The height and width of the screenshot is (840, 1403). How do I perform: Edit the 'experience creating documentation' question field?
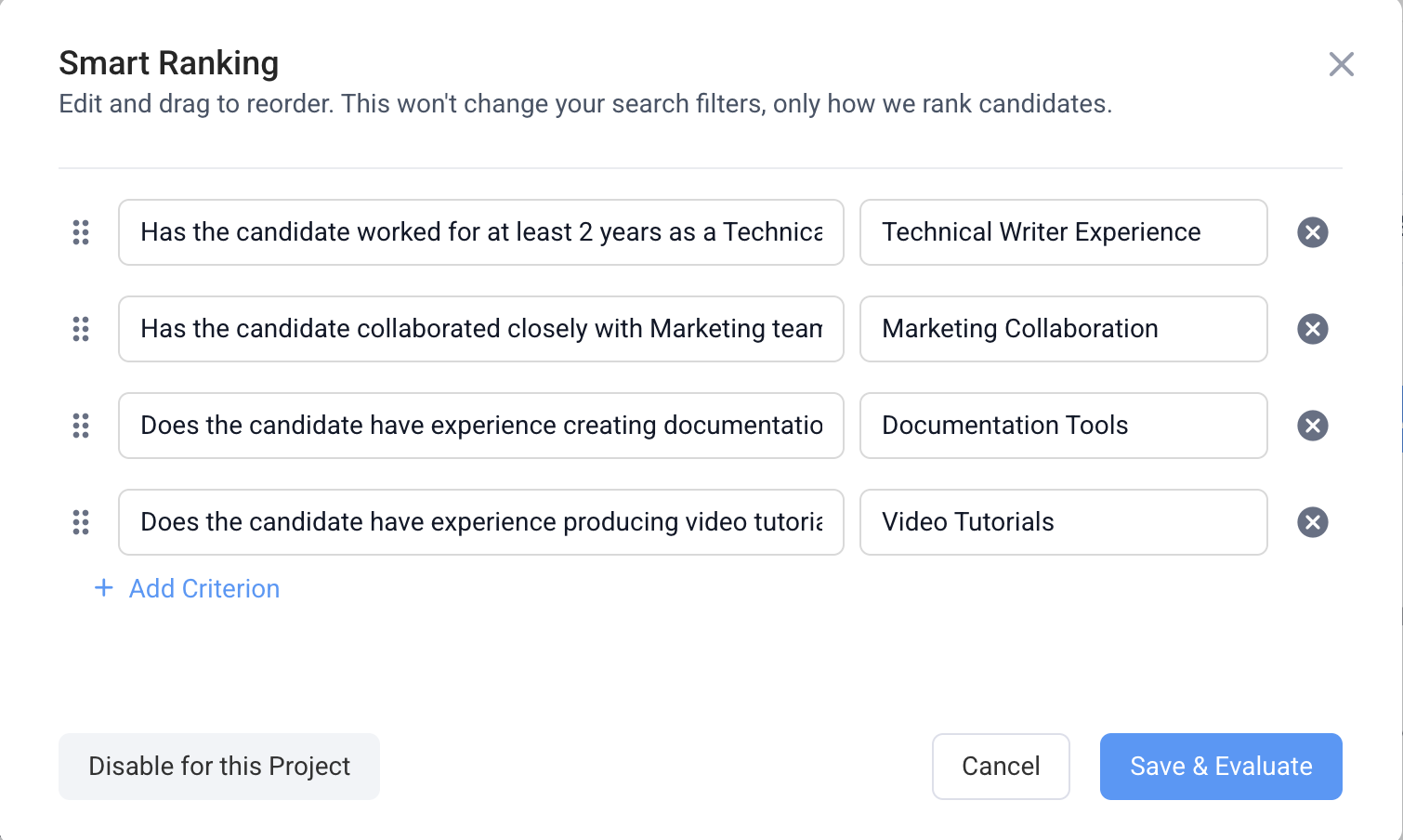click(481, 426)
